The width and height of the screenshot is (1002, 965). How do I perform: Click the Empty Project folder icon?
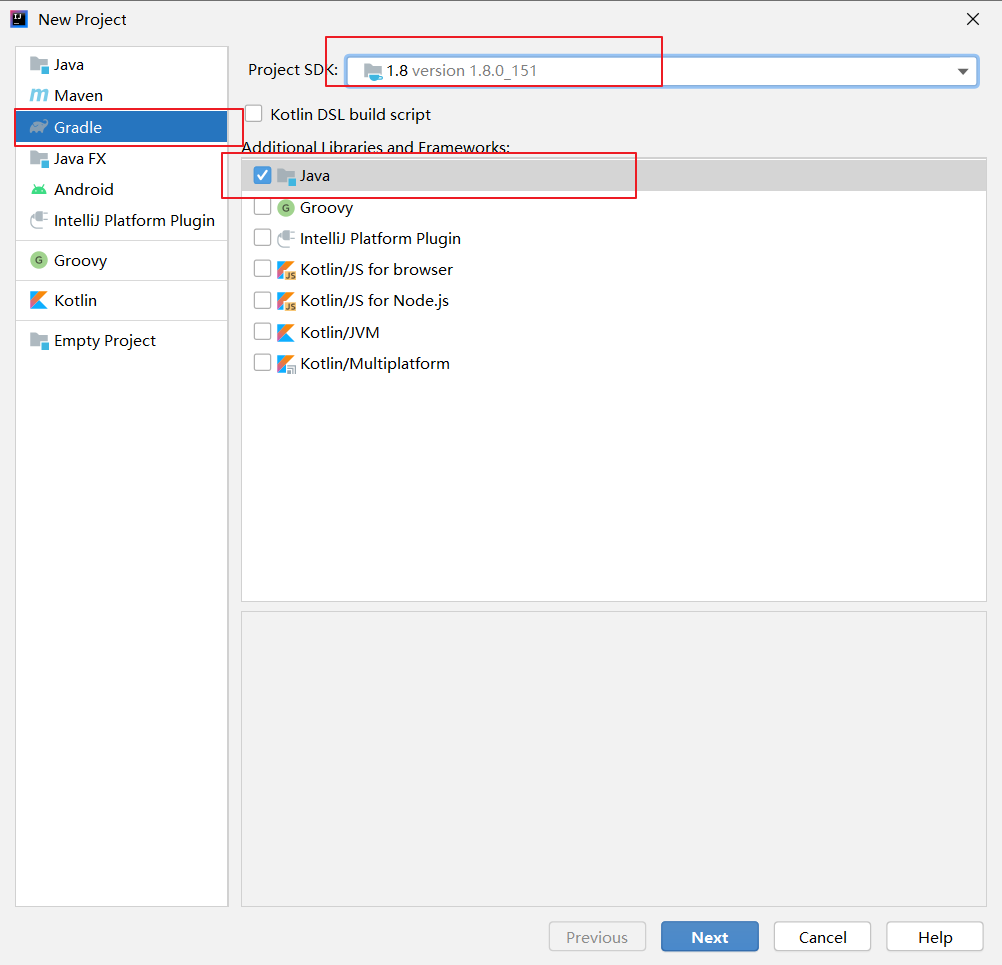point(39,341)
